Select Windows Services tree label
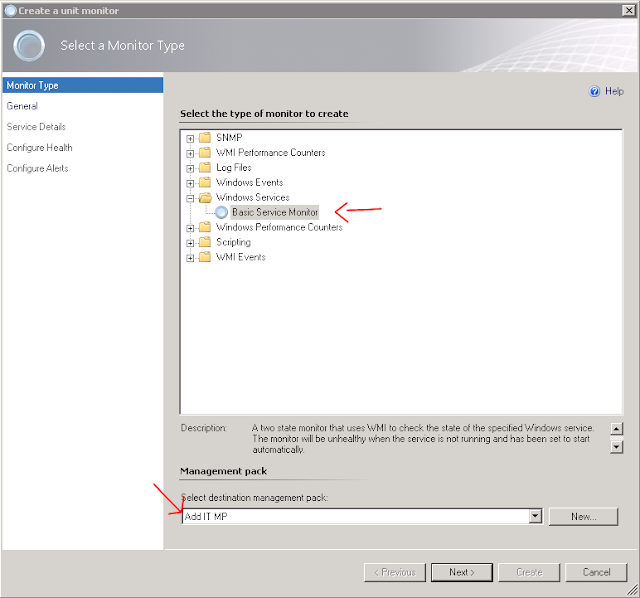 coord(253,198)
